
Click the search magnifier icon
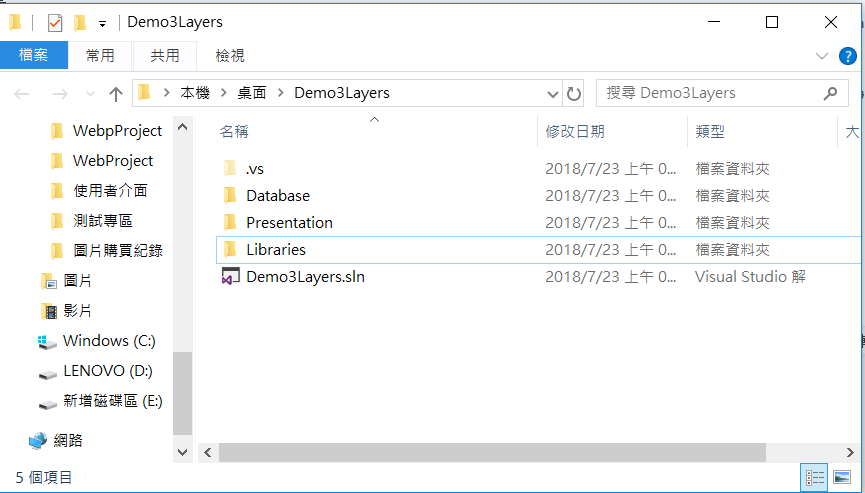click(x=829, y=93)
